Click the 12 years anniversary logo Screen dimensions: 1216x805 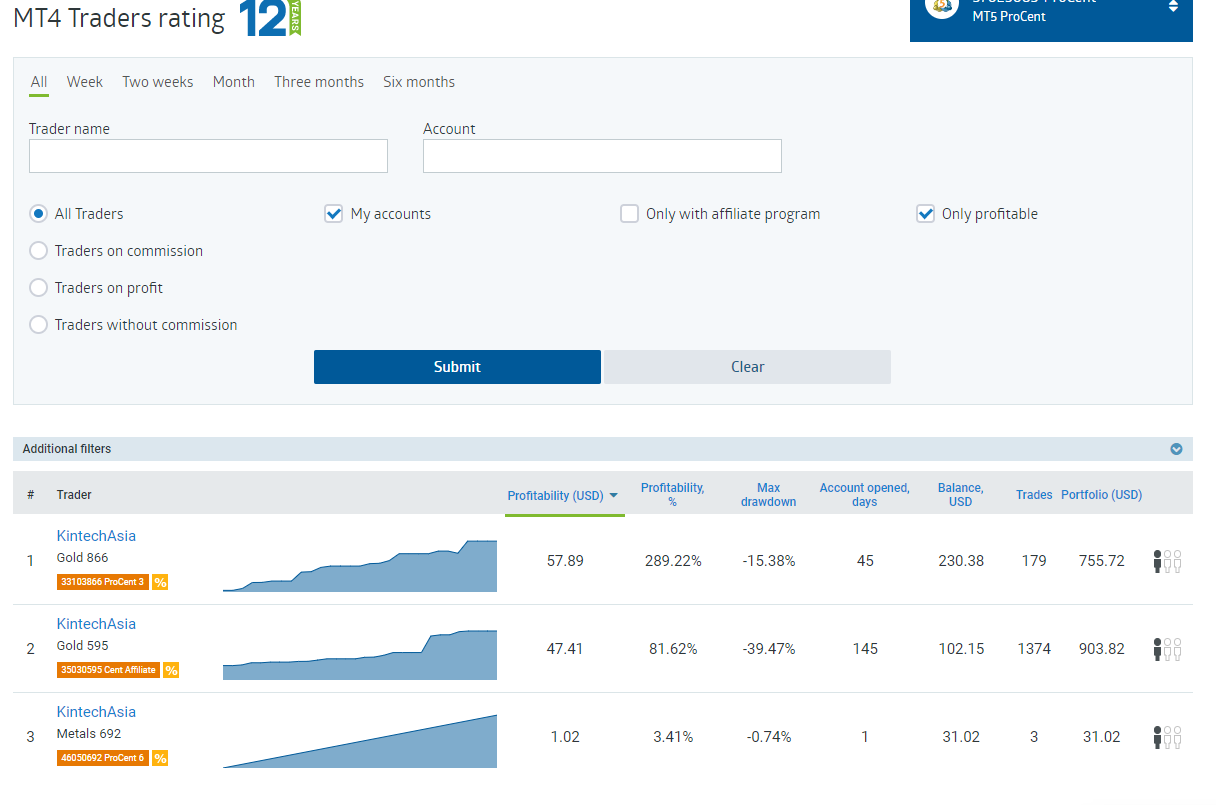[270, 19]
